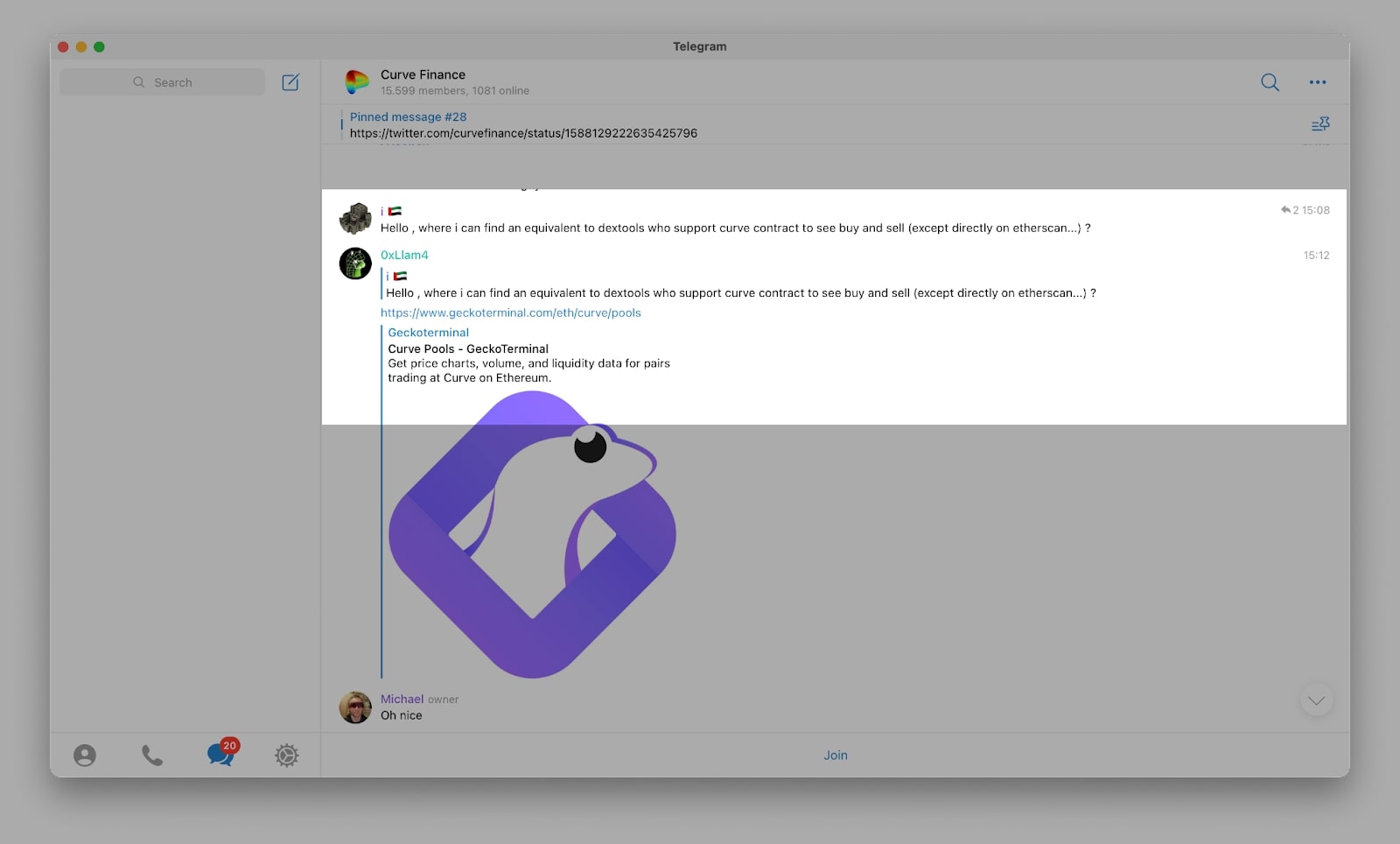1400x844 pixels.
Task: Open the Settings gear tab
Action: 287,756
